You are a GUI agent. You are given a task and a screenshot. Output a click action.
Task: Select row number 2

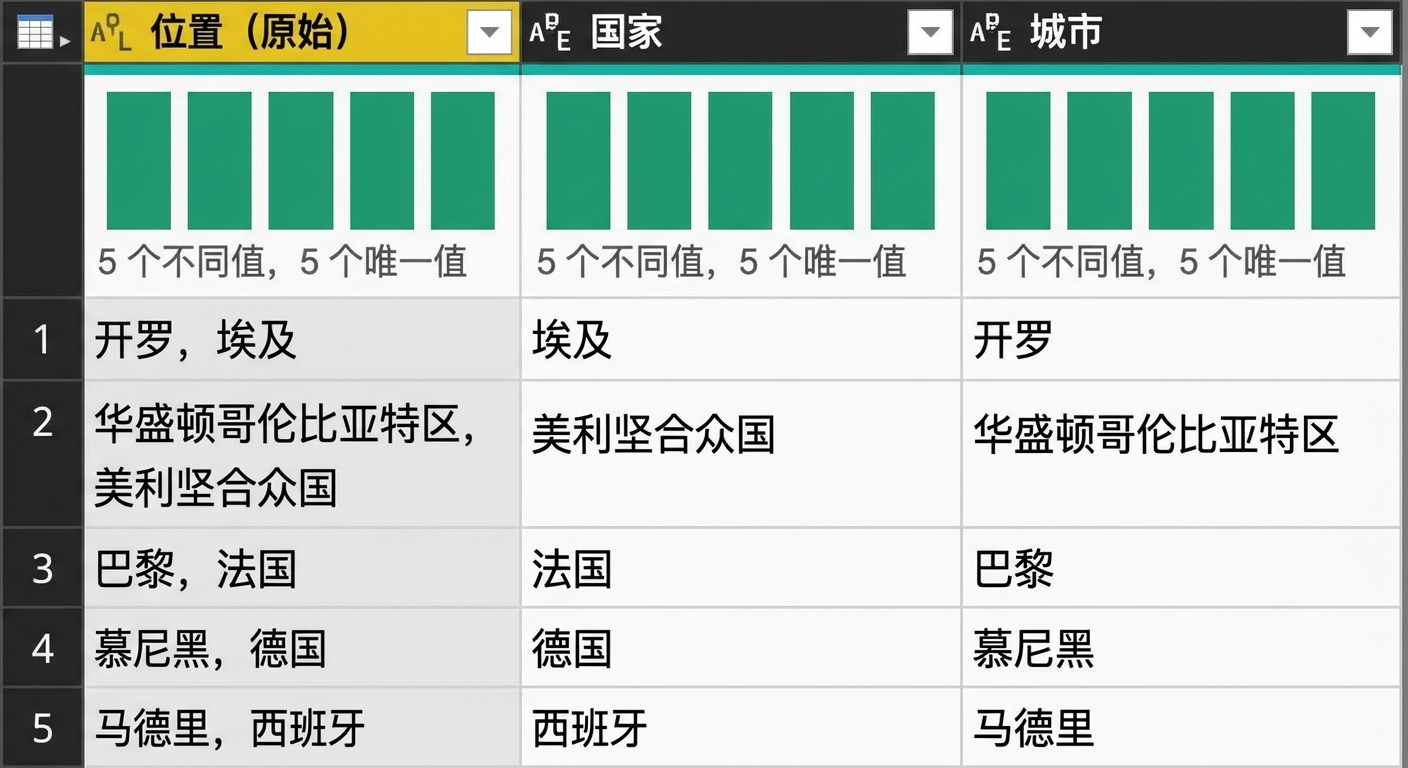coord(42,454)
